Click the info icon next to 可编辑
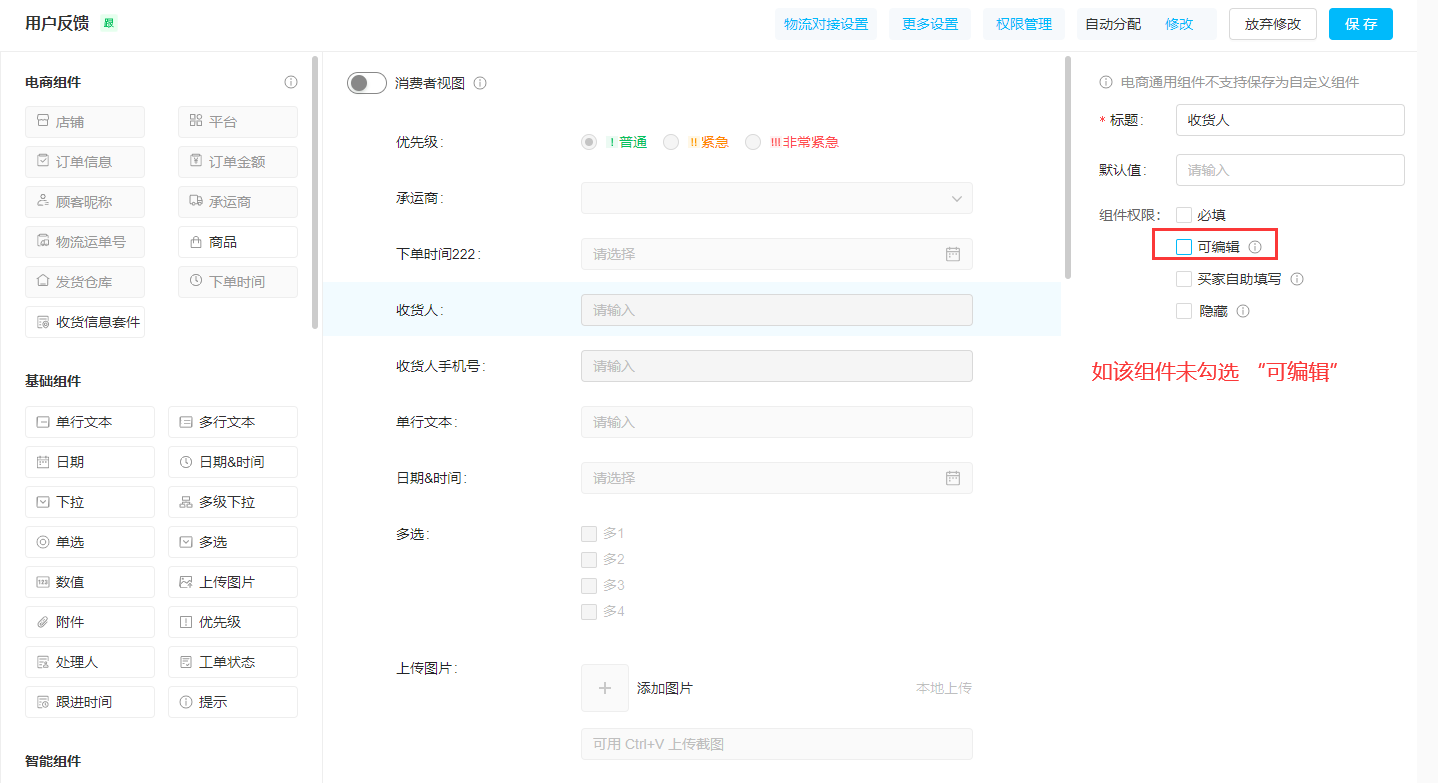Viewport: 1438px width, 783px height. 1255,246
